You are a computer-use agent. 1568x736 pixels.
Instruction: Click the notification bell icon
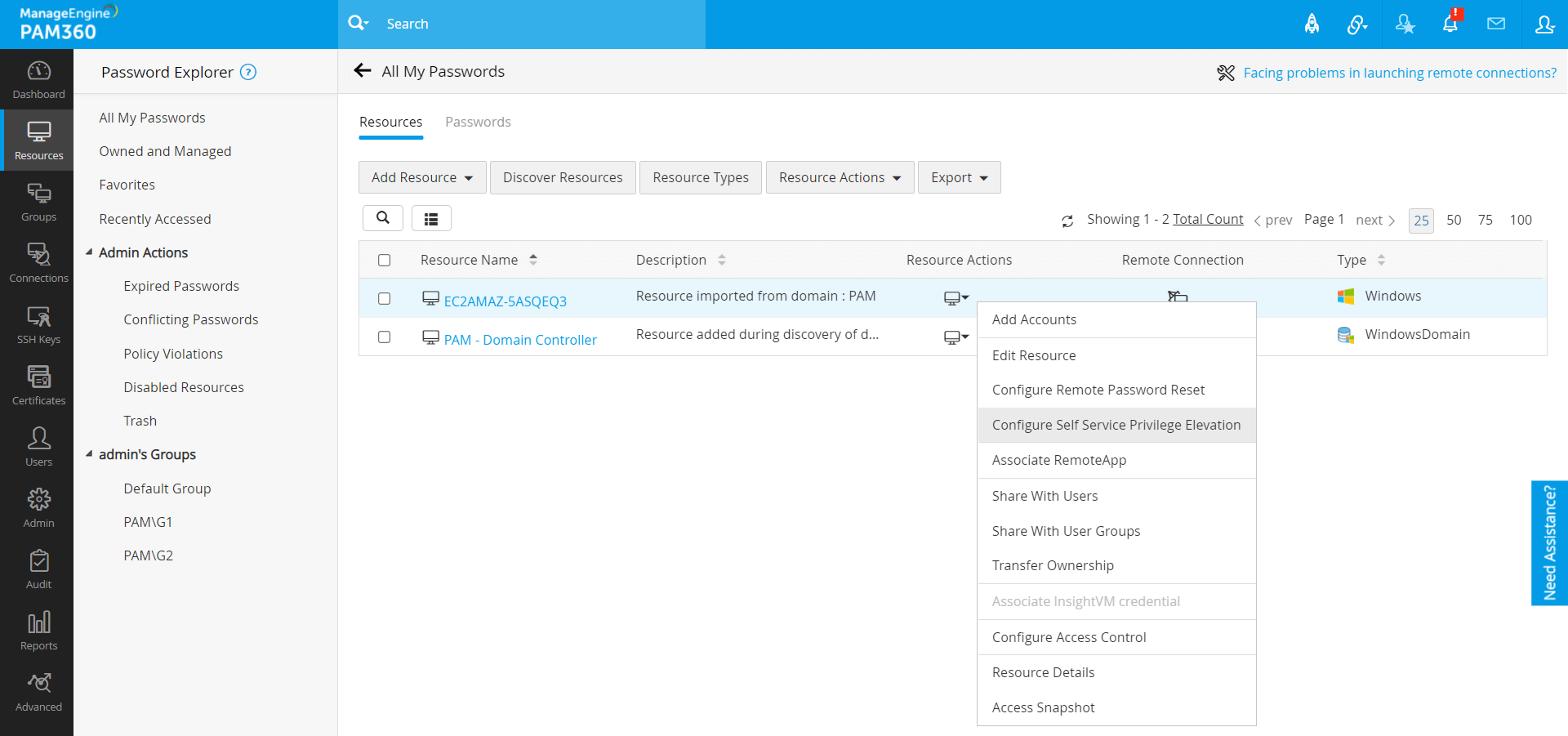click(1450, 24)
